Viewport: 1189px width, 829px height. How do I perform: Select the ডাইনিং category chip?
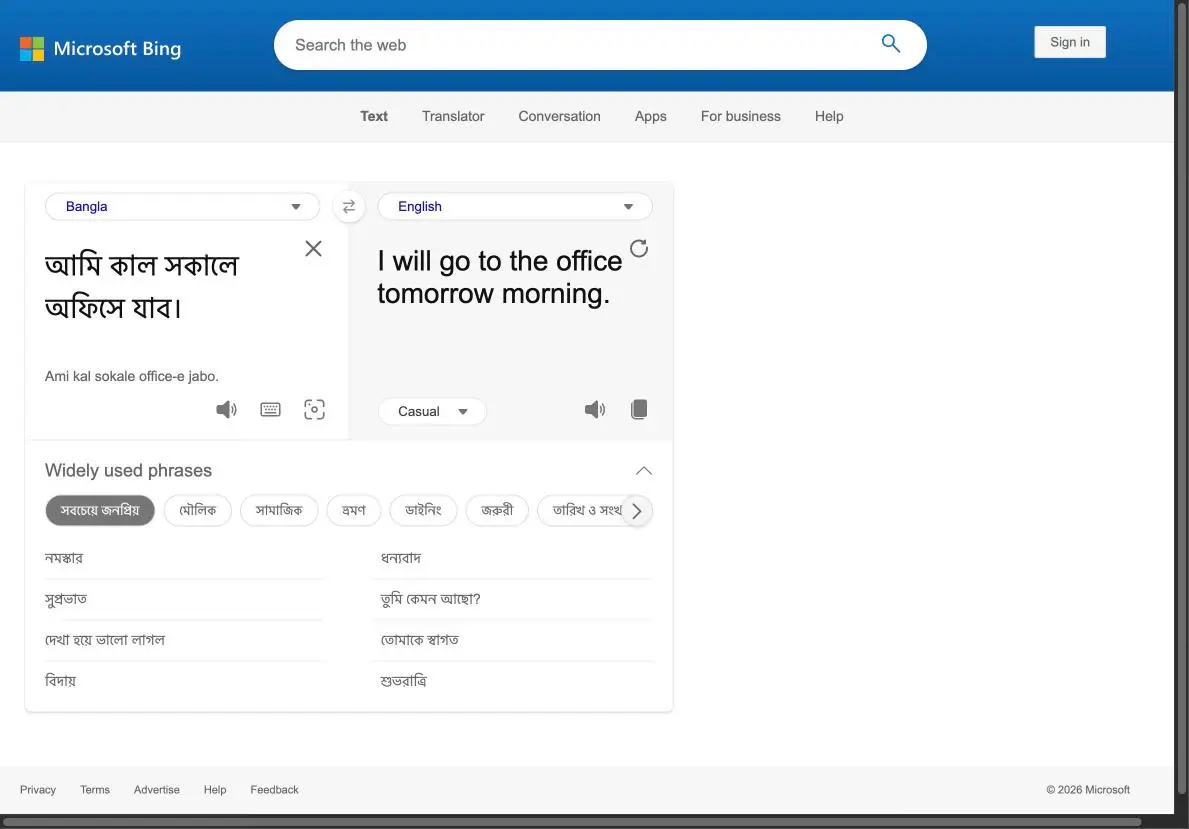[423, 510]
